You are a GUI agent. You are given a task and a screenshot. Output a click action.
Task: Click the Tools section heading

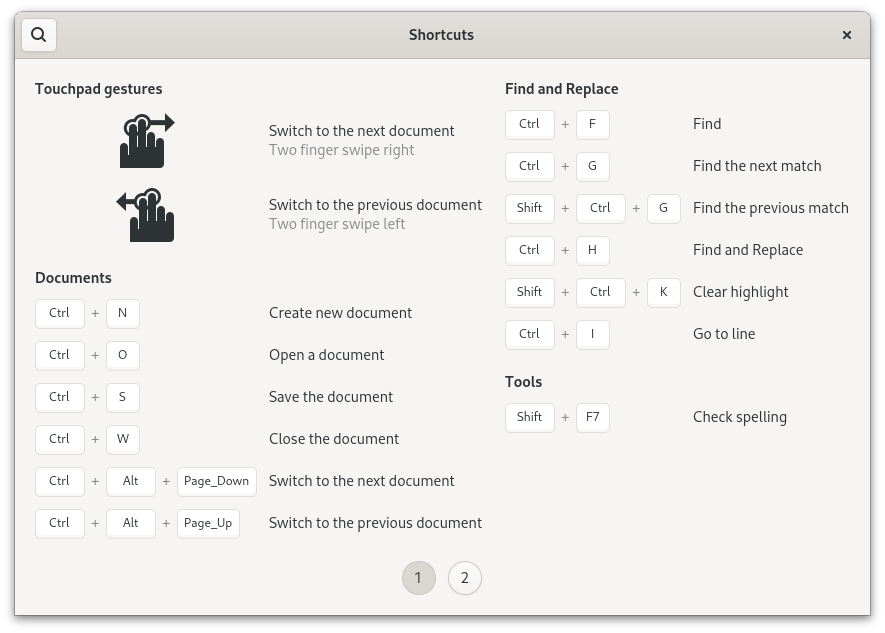point(523,382)
